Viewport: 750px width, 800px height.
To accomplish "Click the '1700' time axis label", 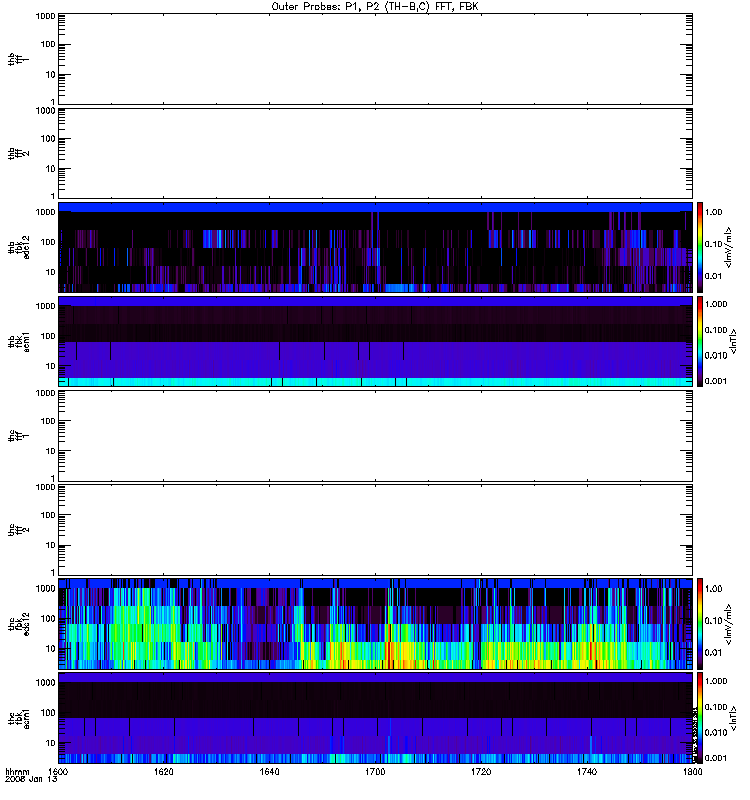I will tap(375, 772).
